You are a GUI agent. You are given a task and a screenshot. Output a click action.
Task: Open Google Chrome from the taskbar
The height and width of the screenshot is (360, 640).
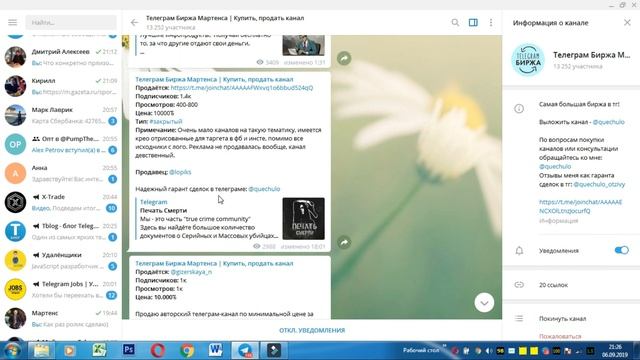coord(187,351)
